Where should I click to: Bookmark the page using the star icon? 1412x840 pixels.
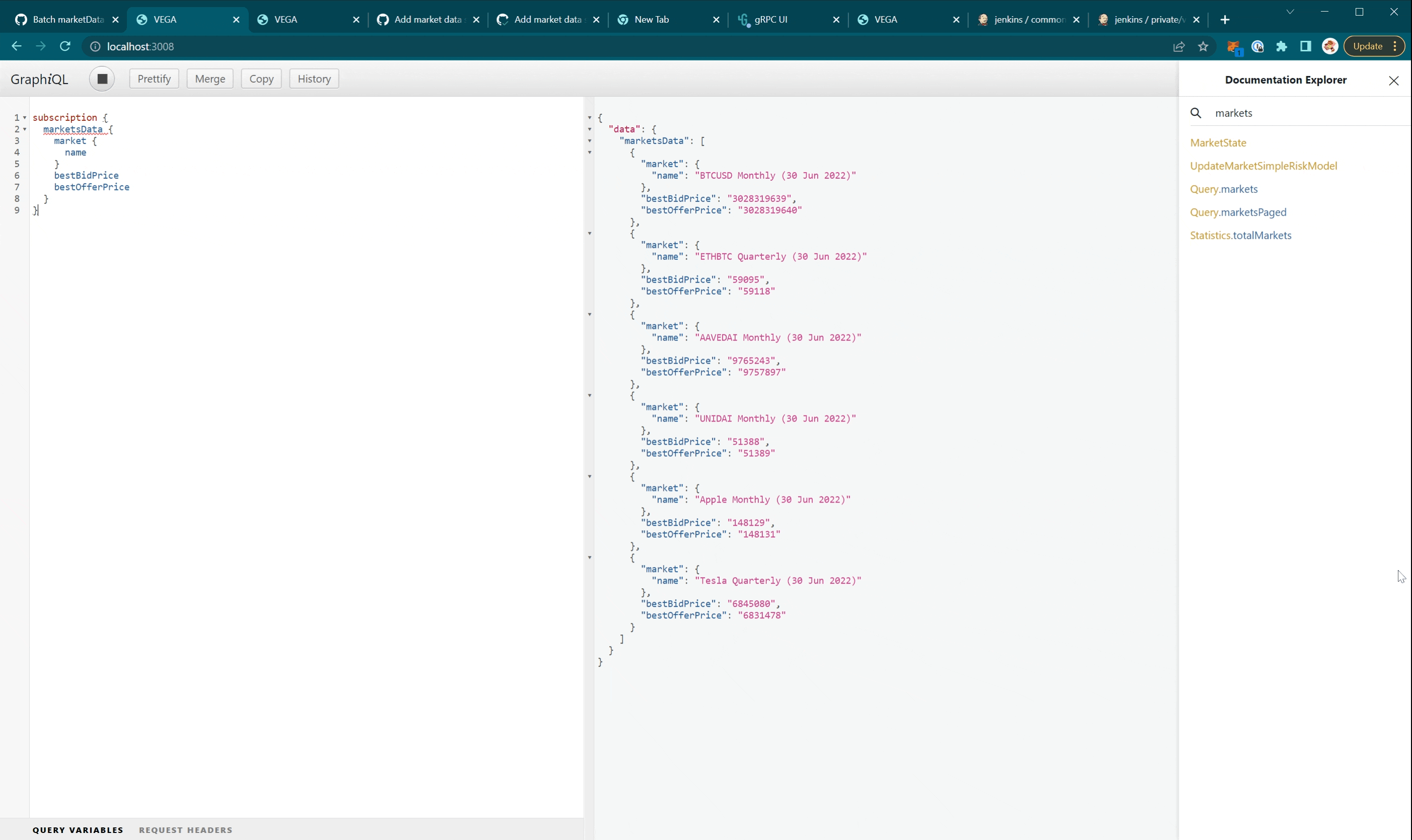click(x=1204, y=46)
